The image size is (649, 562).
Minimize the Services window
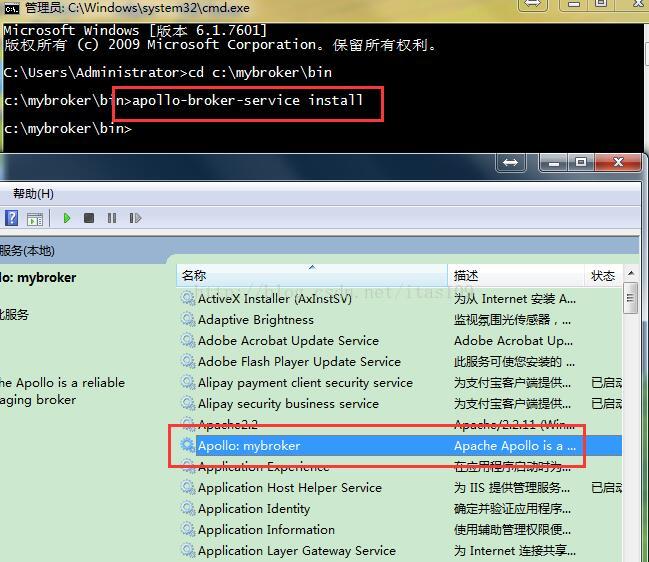tap(554, 162)
